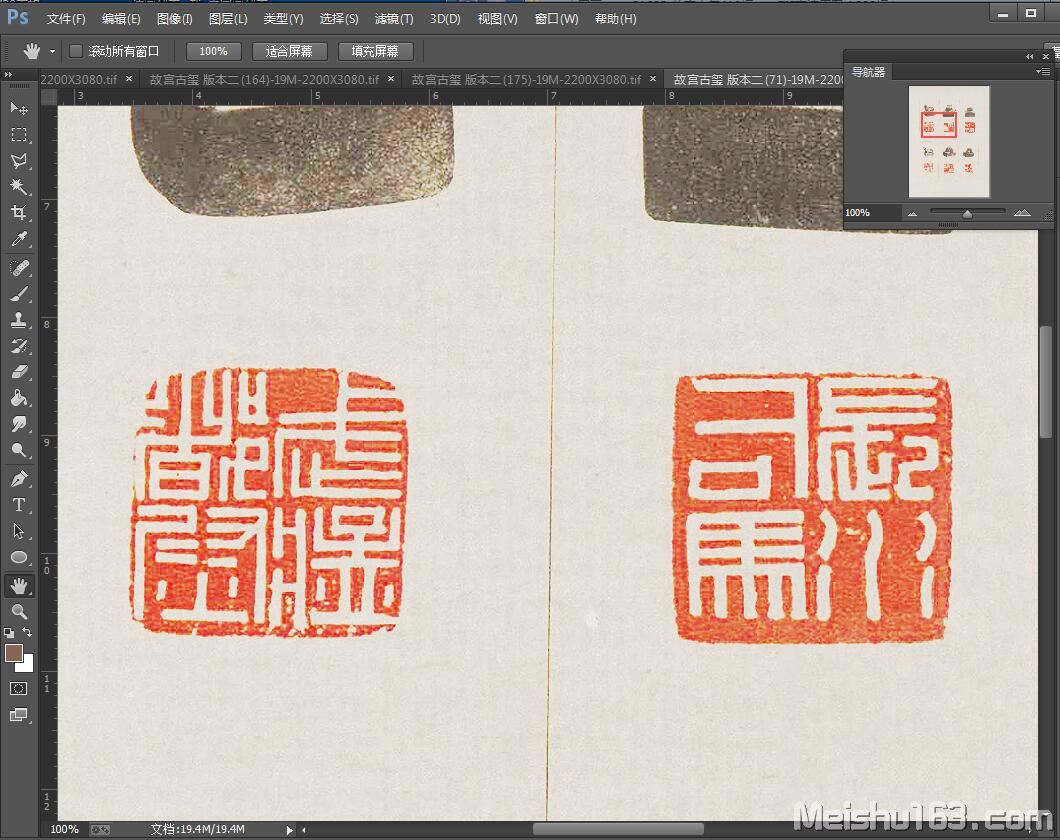This screenshot has width=1060, height=840.
Task: Open the 选择(S) menu
Action: click(x=339, y=19)
